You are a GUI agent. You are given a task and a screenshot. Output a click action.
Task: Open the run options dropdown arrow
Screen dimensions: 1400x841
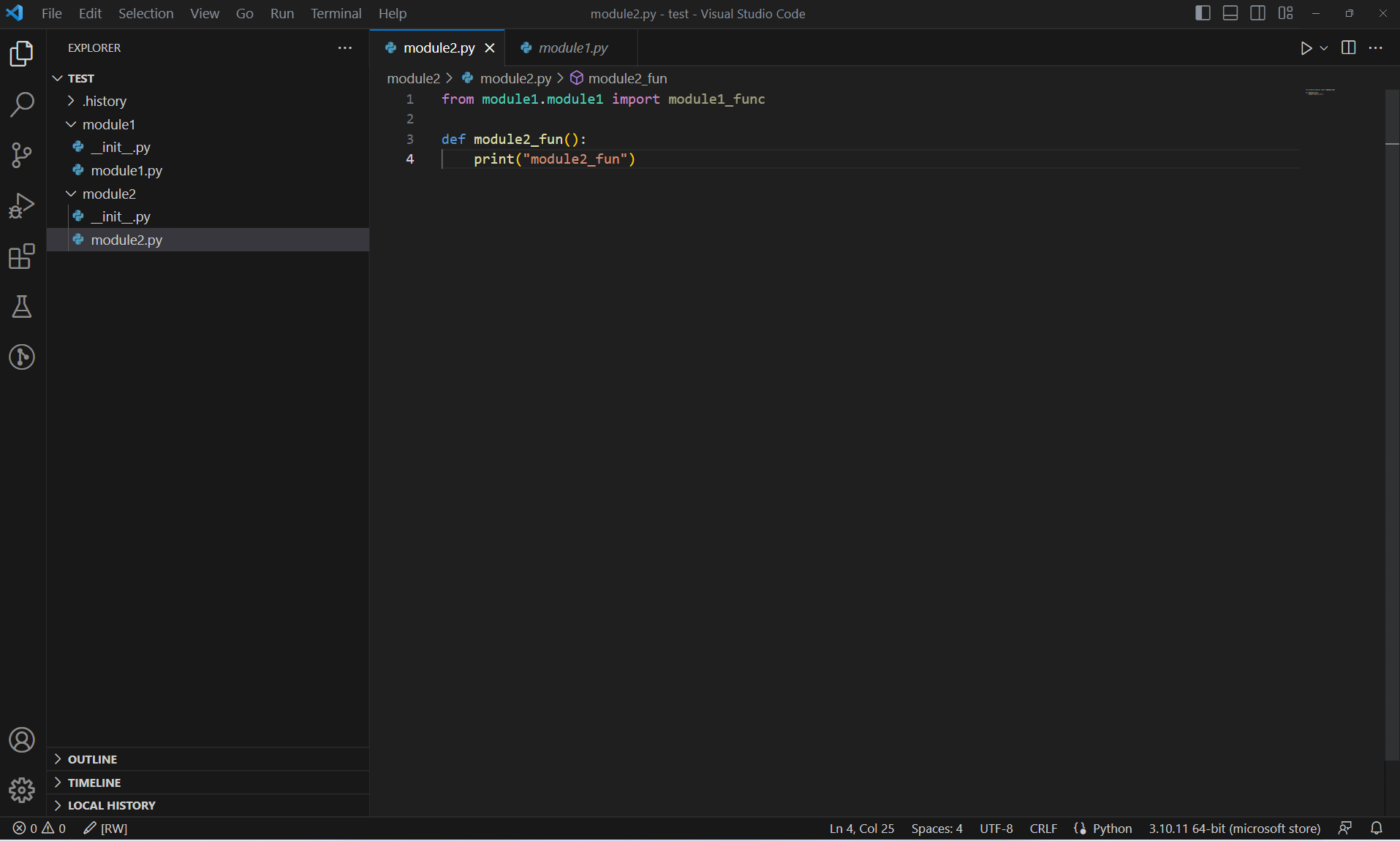pyautogui.click(x=1324, y=48)
